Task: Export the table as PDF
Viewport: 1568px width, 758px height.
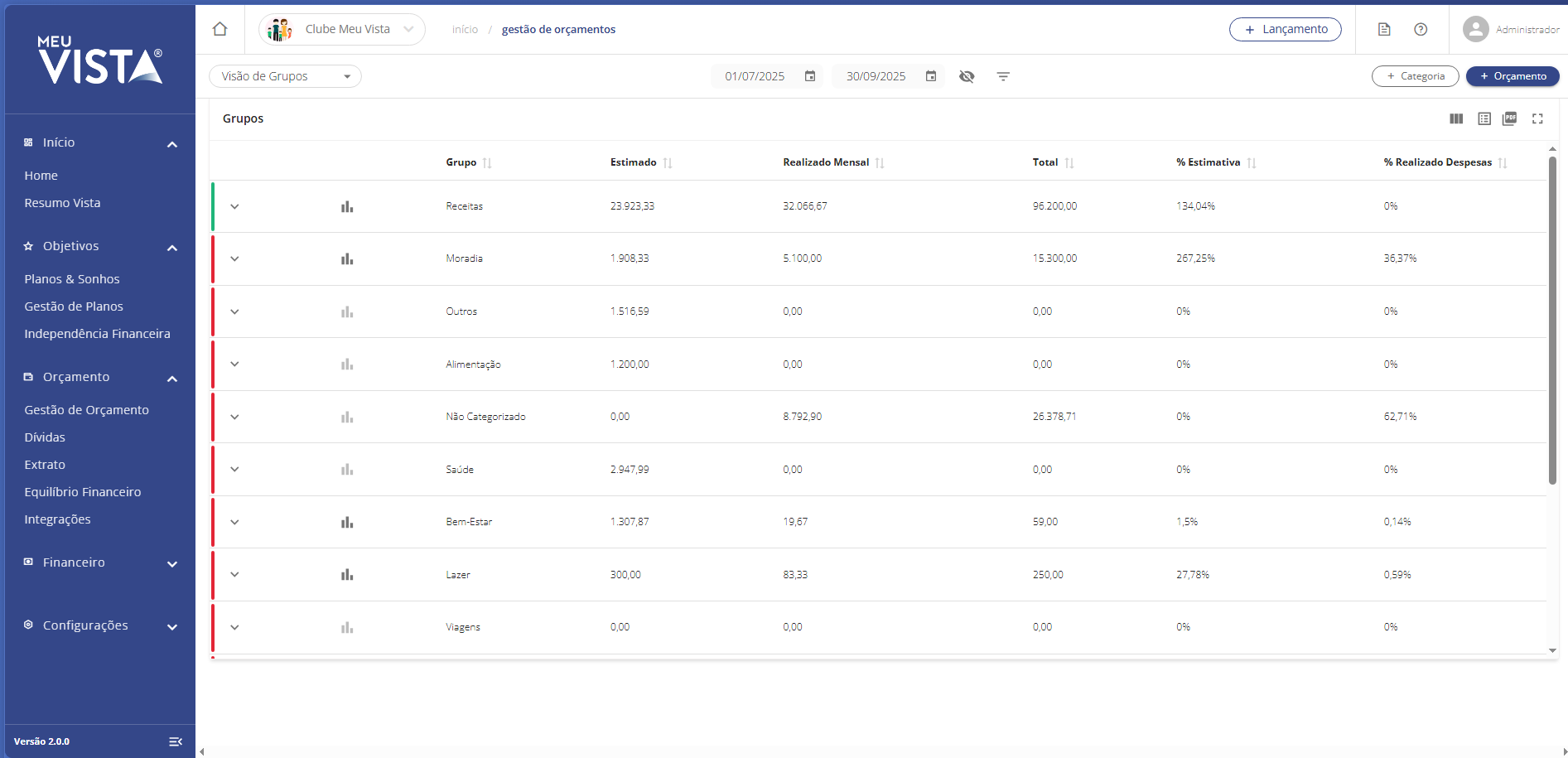Action: [1510, 118]
